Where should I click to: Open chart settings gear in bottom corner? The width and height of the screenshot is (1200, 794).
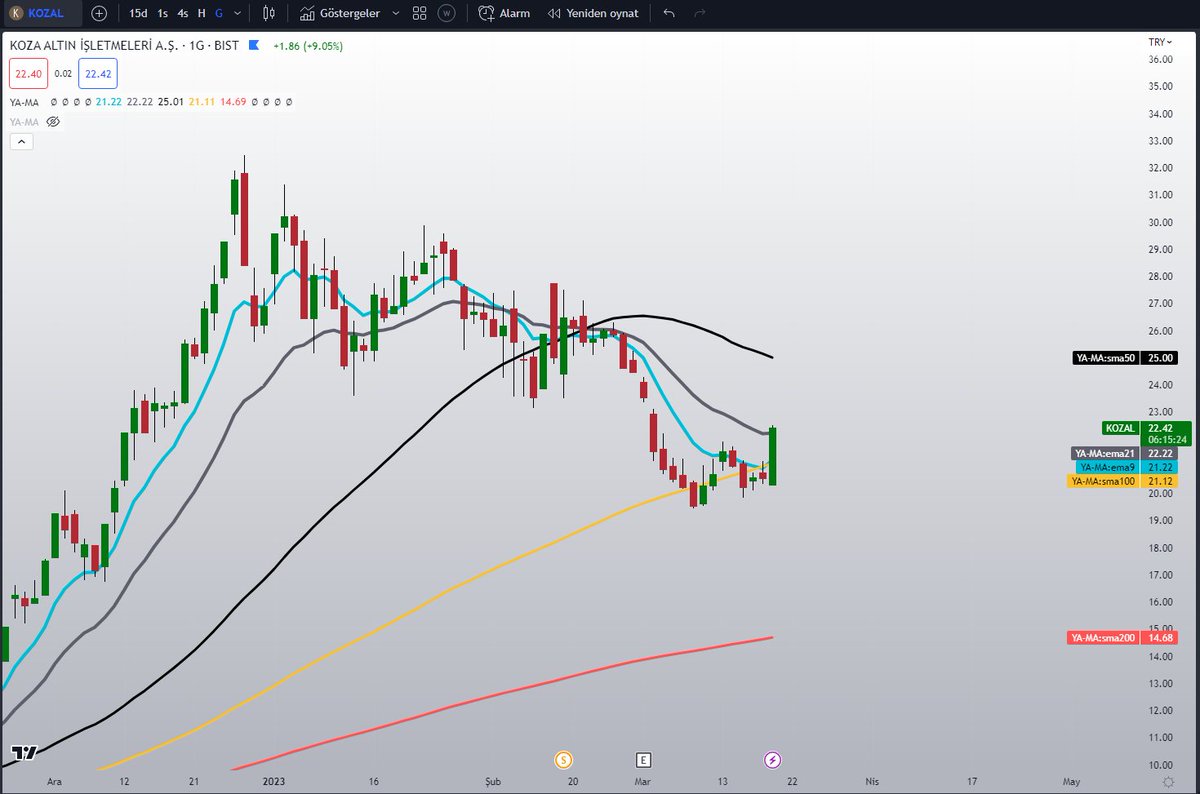click(1167, 781)
